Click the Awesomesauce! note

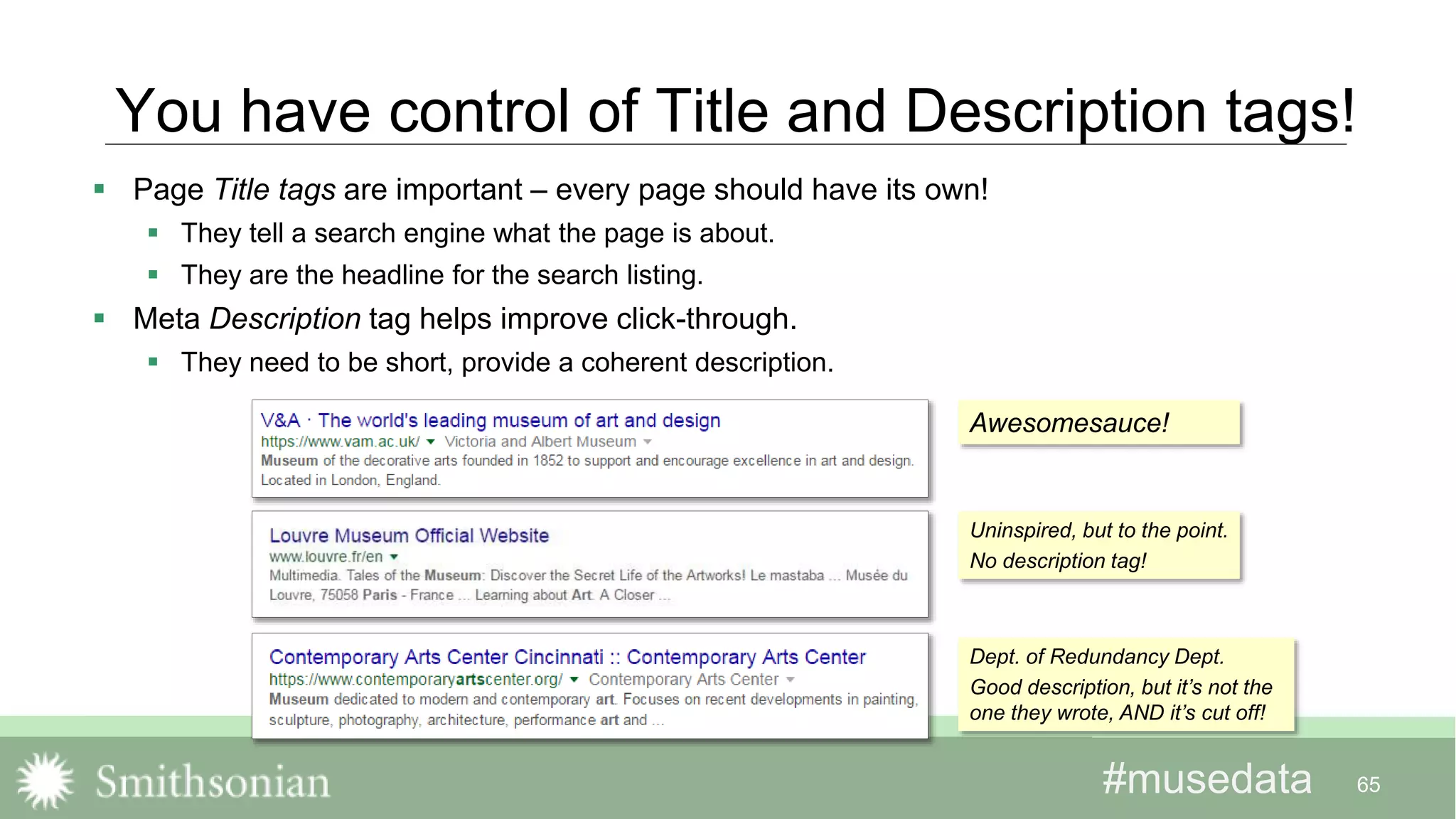pos(1099,423)
